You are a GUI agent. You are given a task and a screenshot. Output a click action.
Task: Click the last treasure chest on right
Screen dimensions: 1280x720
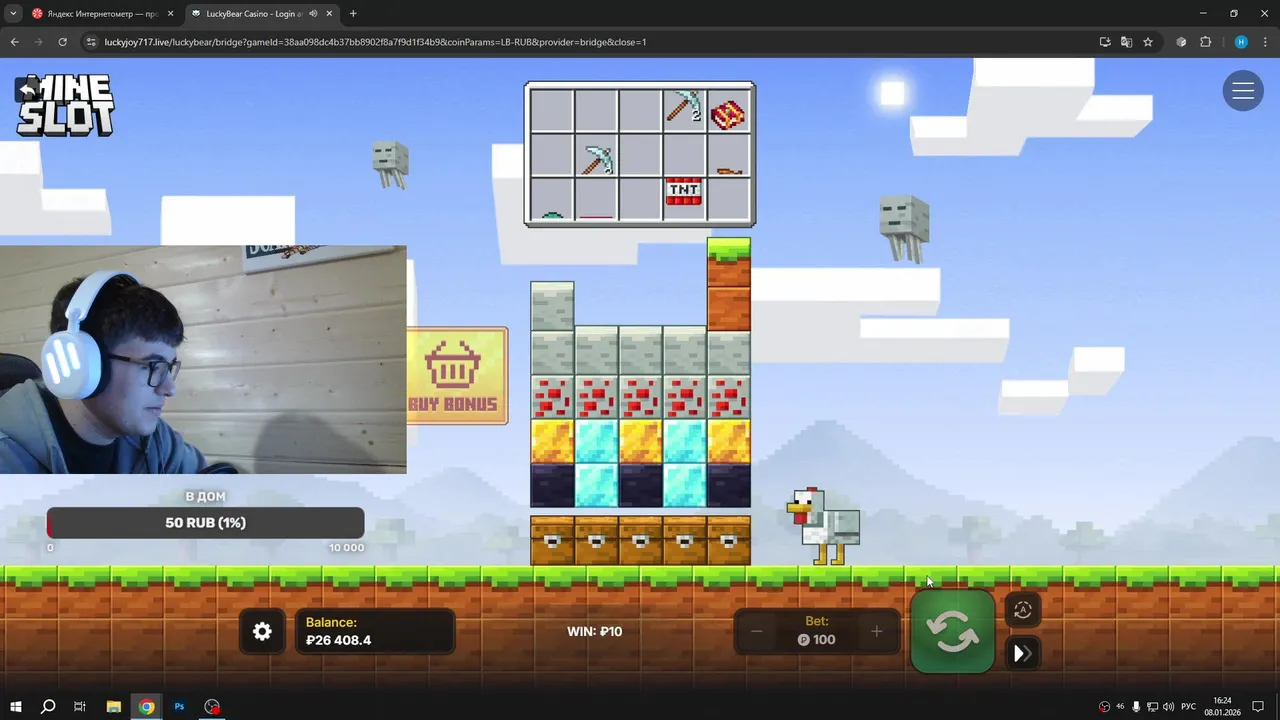[x=728, y=540]
